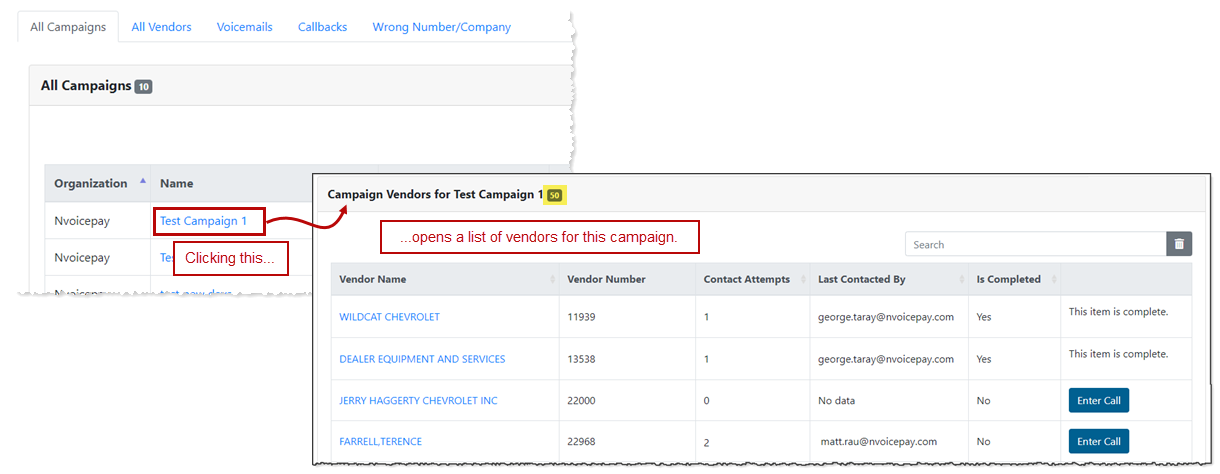
Task: Sort by Vendor Name column arrows
Action: tap(552, 280)
